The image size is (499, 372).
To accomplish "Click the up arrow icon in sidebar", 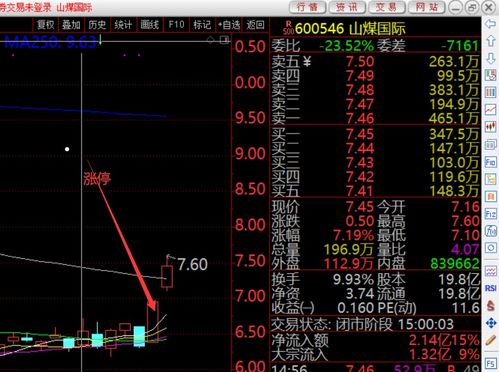I will 490,41.
